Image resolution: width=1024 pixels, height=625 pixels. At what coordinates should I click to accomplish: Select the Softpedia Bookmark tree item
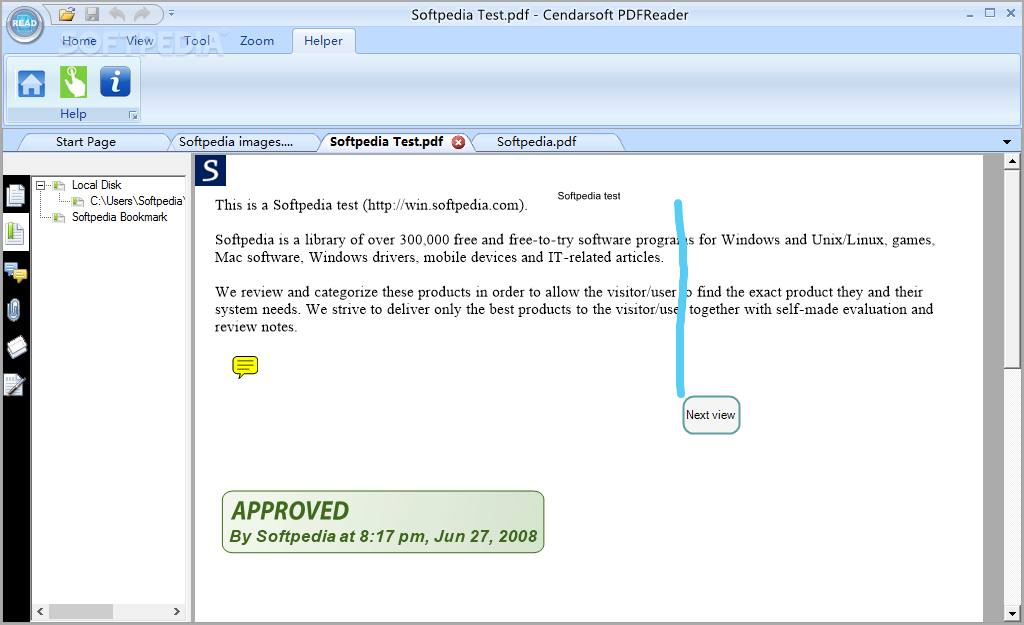point(120,217)
